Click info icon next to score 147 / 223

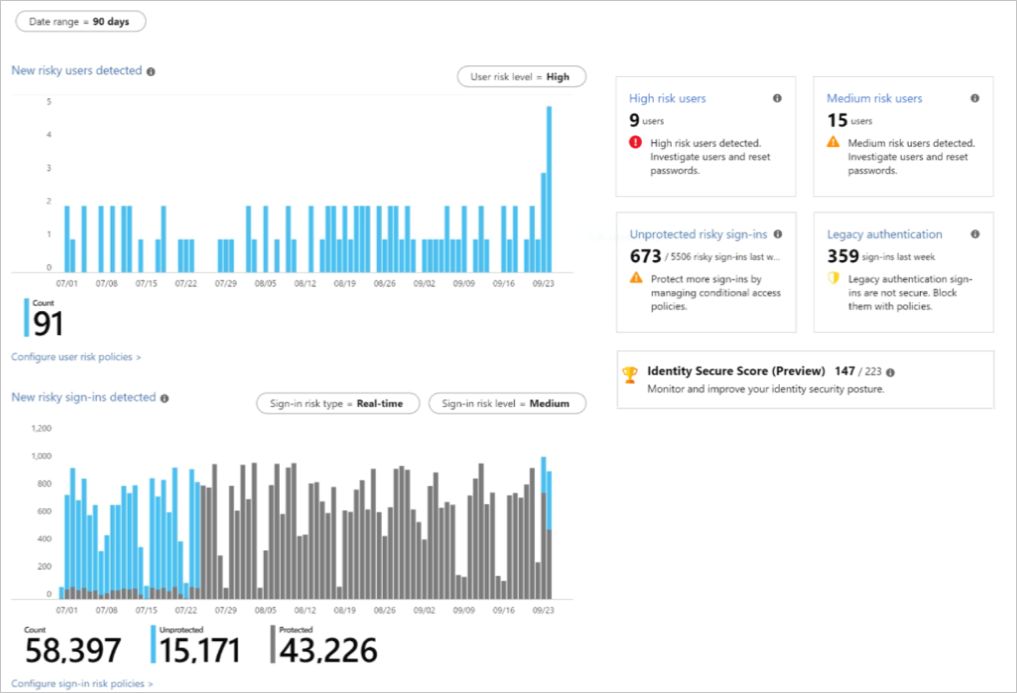(x=890, y=372)
